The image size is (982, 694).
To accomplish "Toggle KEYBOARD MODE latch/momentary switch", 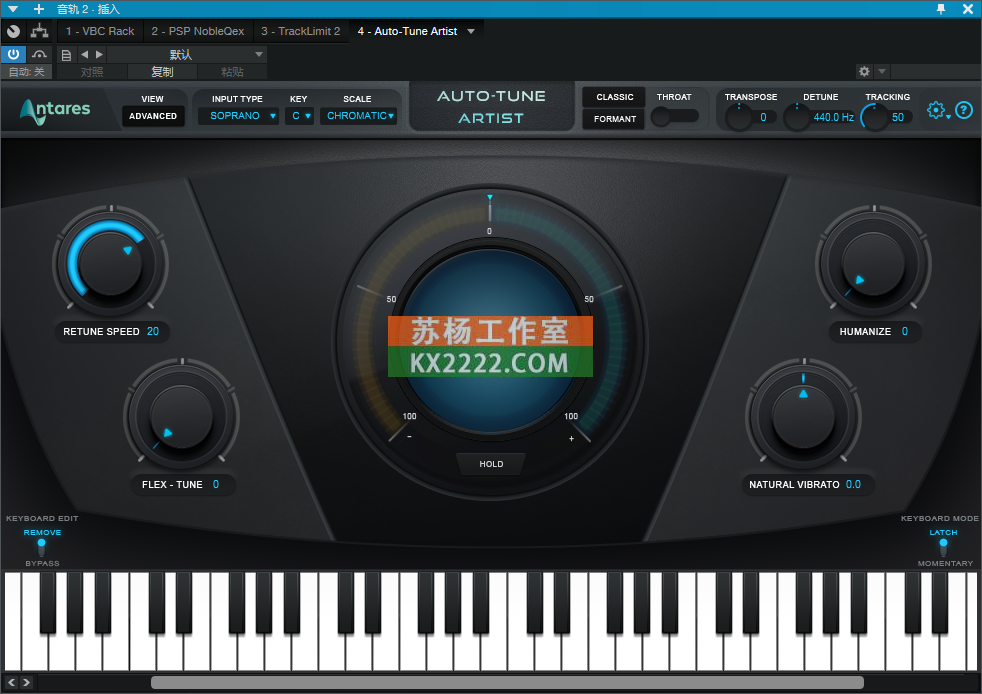I will 943,547.
